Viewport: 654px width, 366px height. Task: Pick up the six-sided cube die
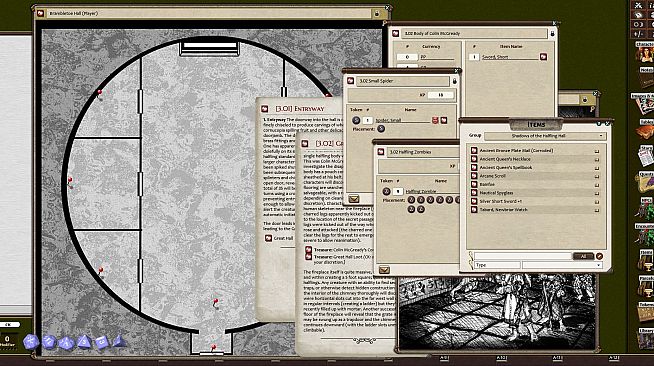(102, 342)
